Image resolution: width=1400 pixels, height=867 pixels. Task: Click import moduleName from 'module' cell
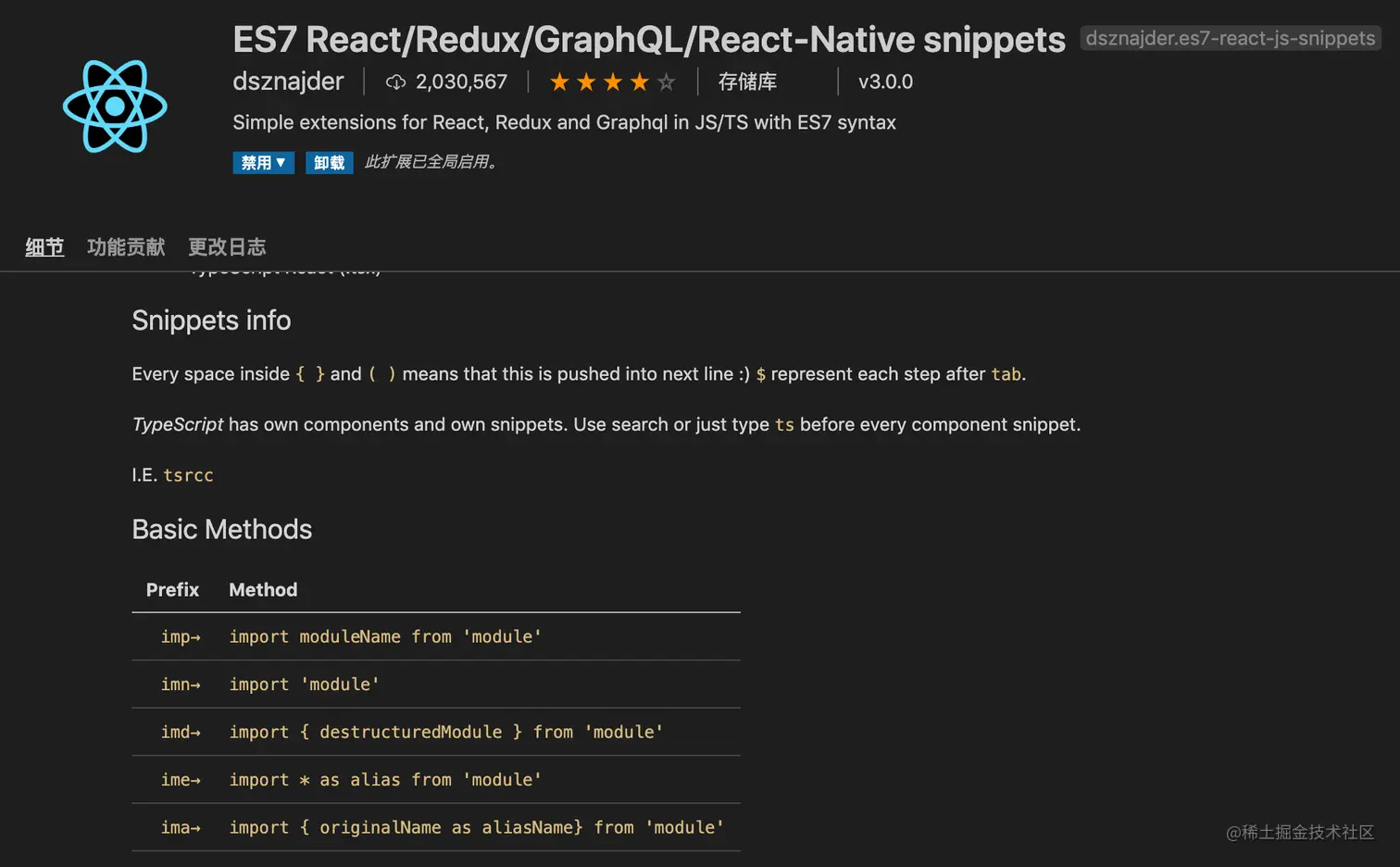click(x=385, y=637)
